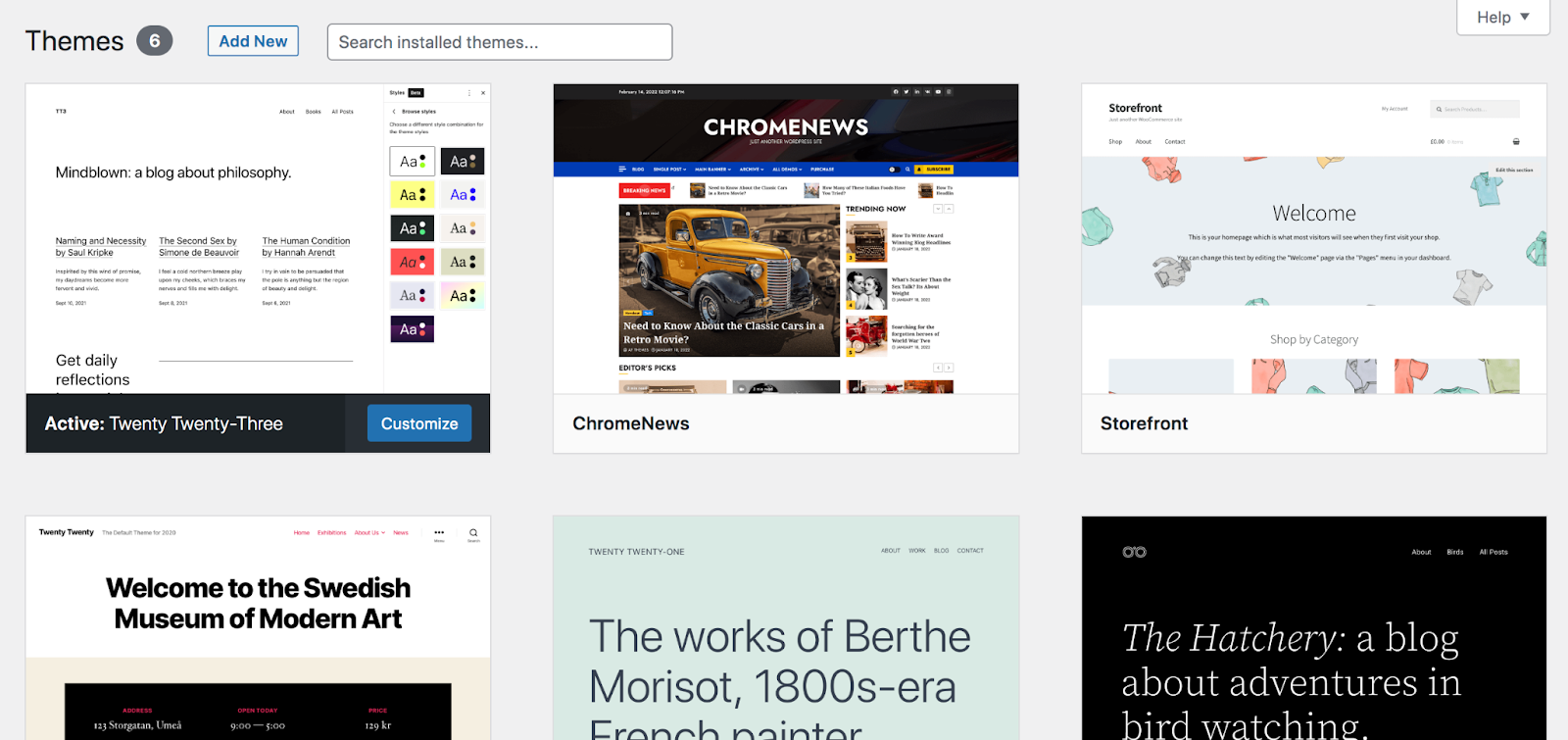The image size is (1568, 740).
Task: Pick the yellow Aa style swatch
Action: [x=413, y=195]
